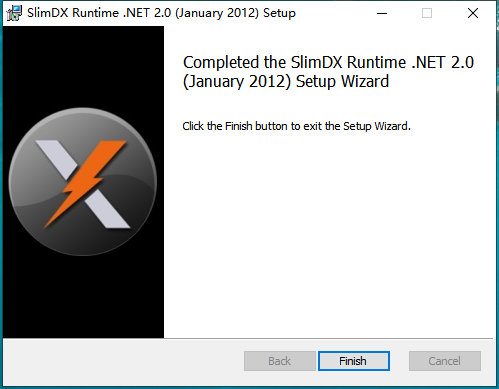The width and height of the screenshot is (499, 389).
Task: Click the circular SlimDX logo
Action: pyautogui.click(x=83, y=182)
